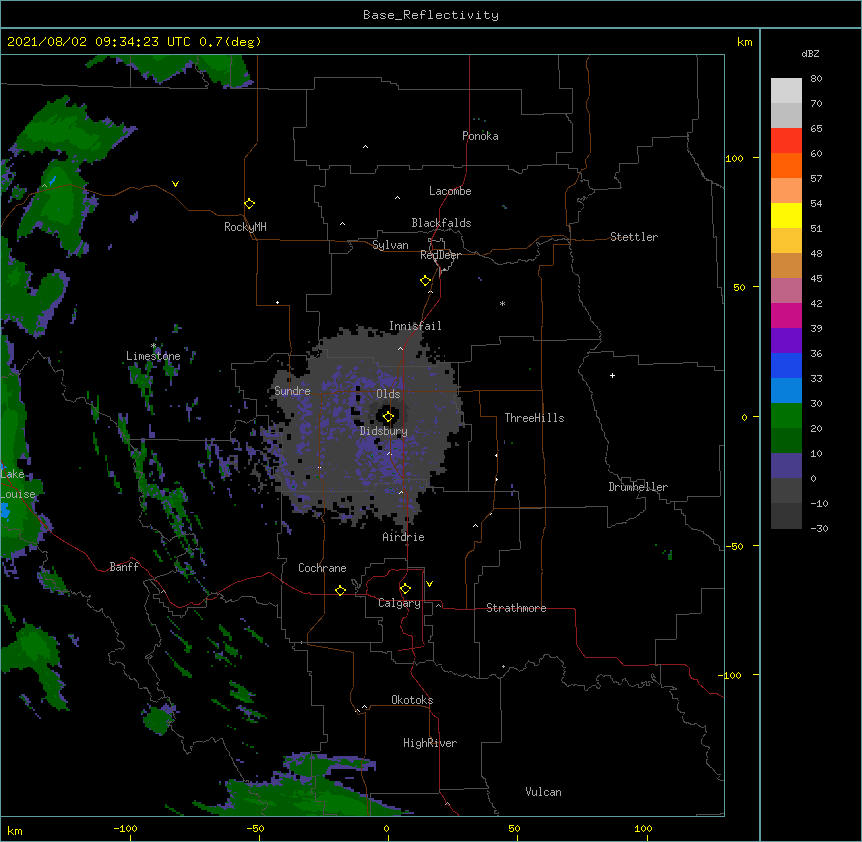Click the Blackfalds city label
Screen dimensions: 862x842
(441, 223)
